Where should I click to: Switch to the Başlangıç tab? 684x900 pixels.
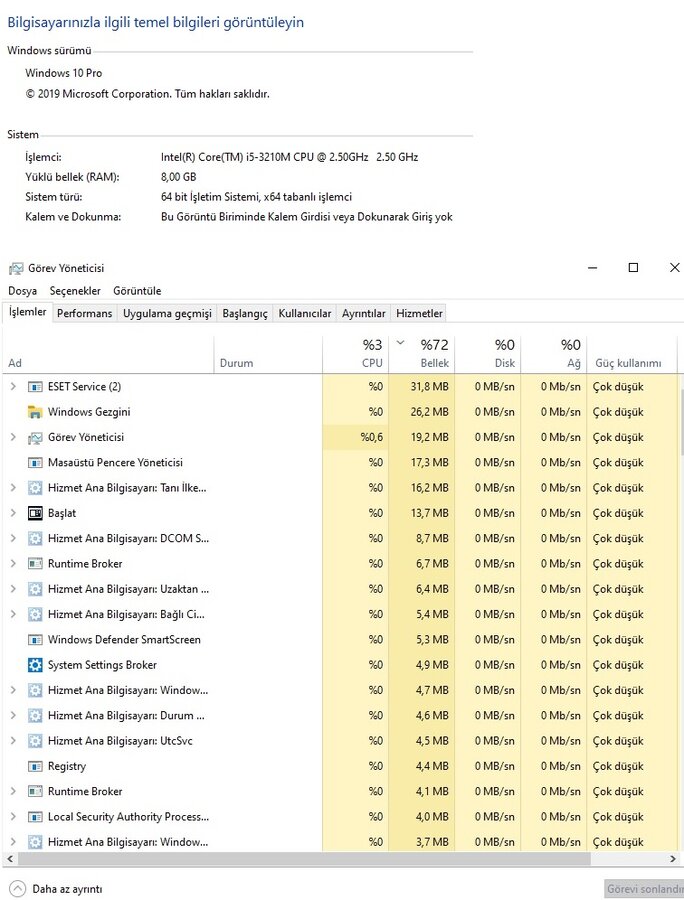[245, 313]
